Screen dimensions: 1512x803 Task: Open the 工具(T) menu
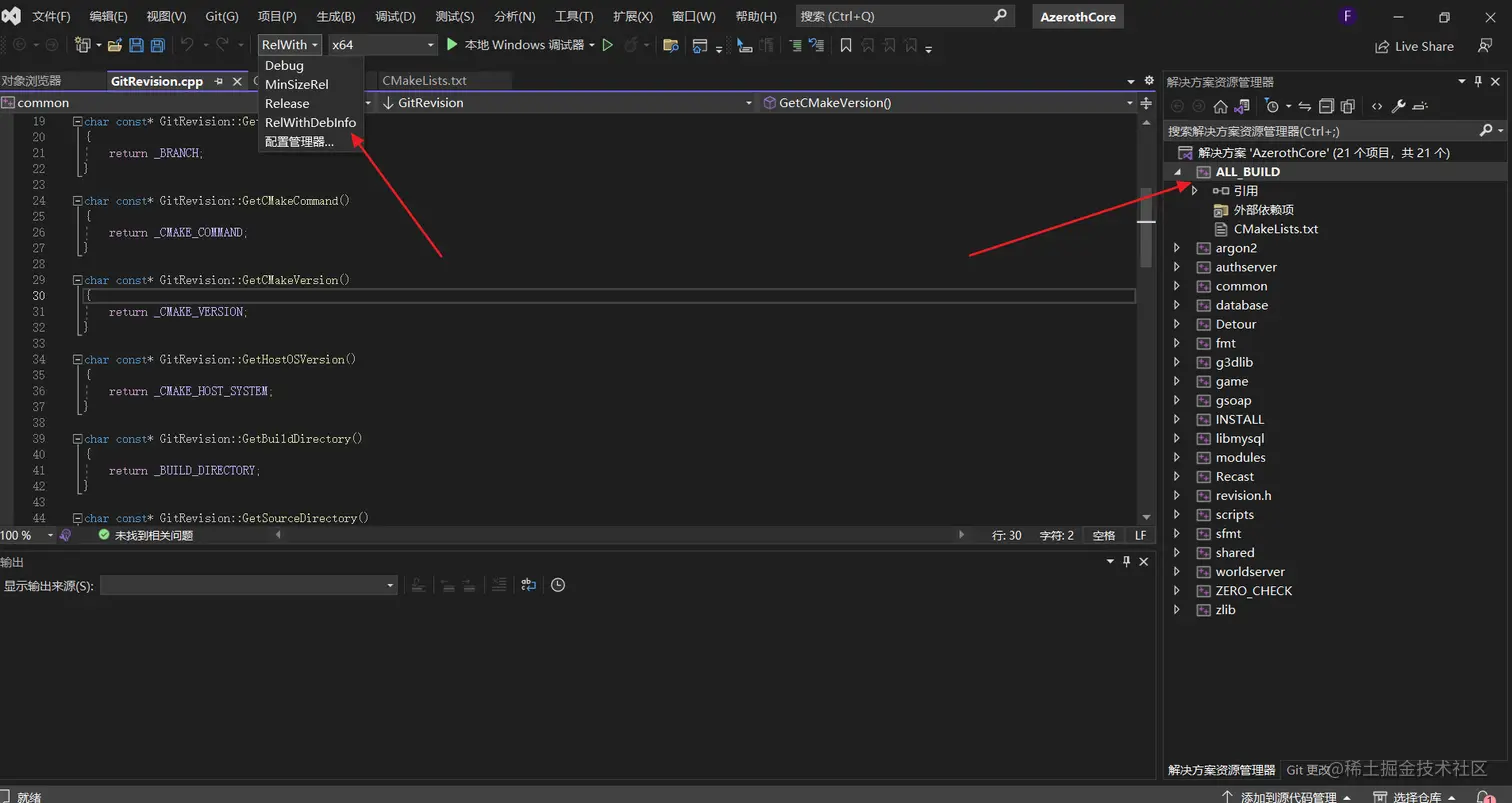click(574, 17)
